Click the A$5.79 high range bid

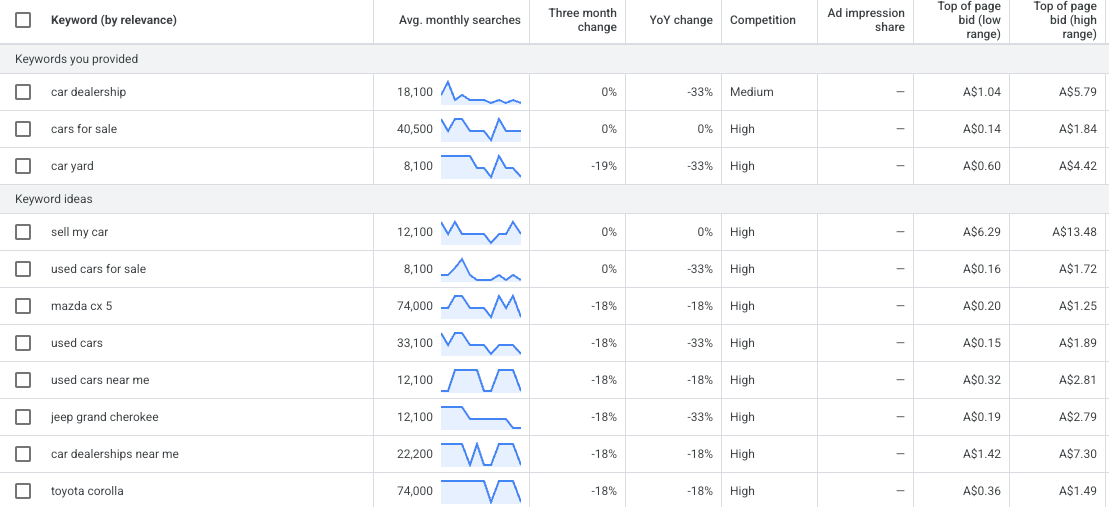[x=1078, y=92]
